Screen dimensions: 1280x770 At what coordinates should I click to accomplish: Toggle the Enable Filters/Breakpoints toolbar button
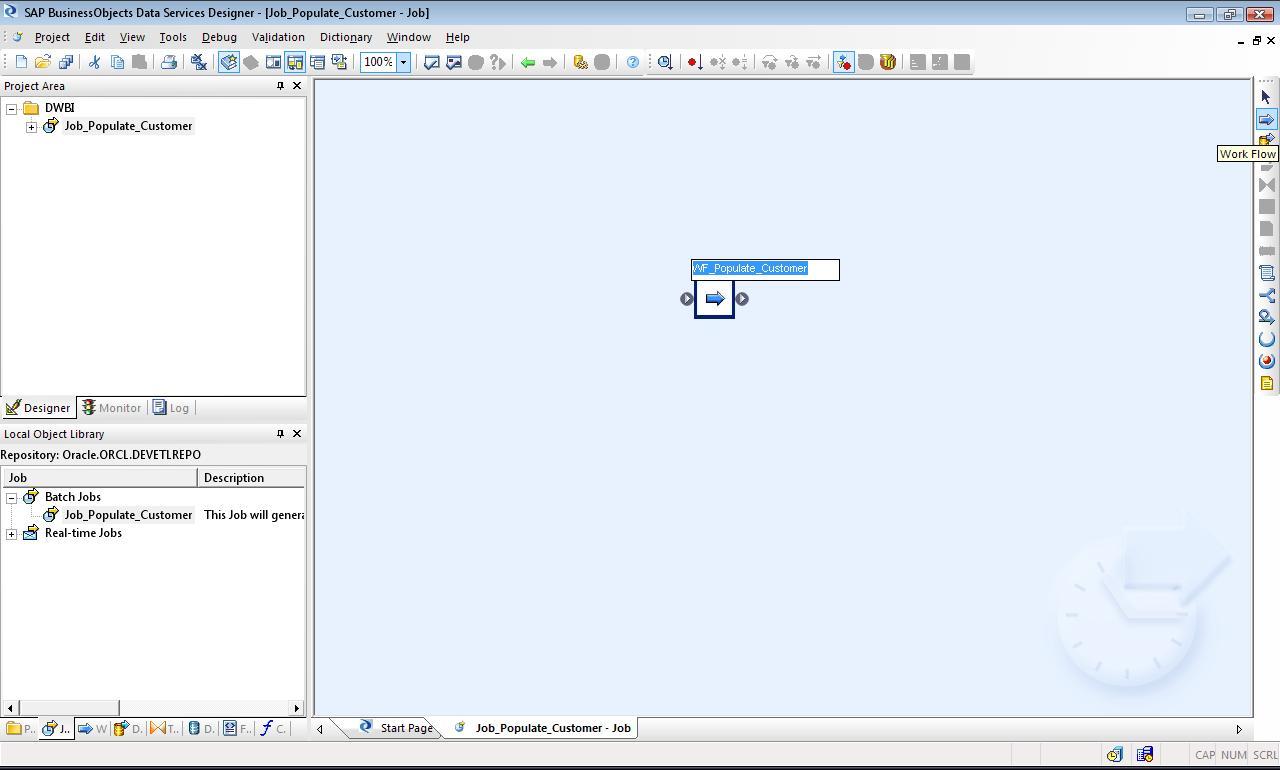click(x=843, y=62)
